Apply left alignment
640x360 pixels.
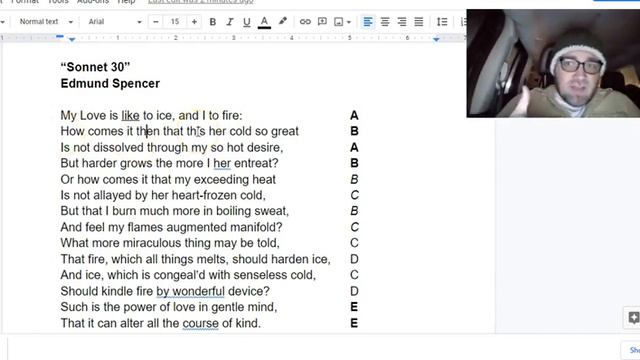368,22
